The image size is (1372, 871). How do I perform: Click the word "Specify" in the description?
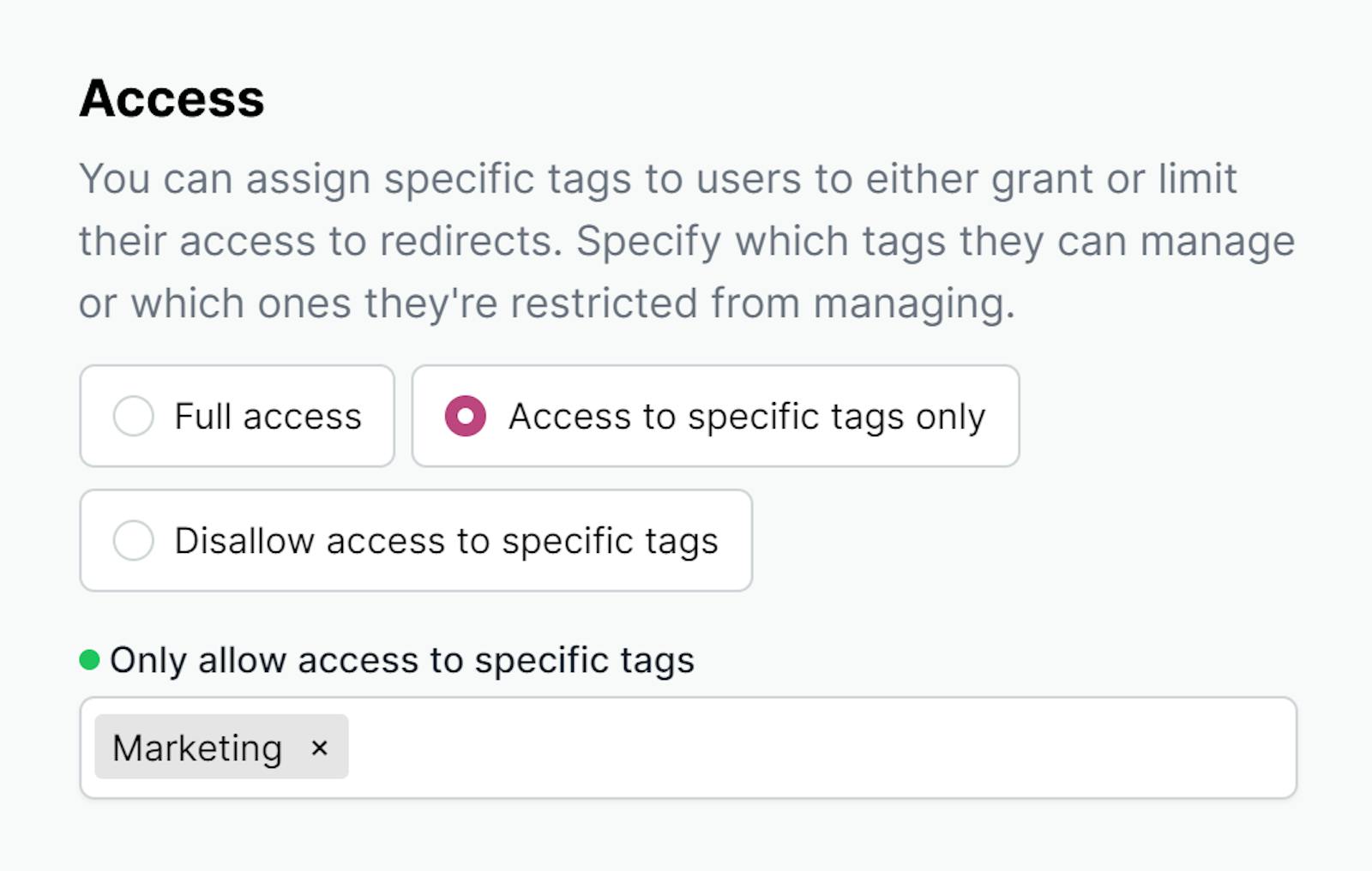tap(648, 241)
